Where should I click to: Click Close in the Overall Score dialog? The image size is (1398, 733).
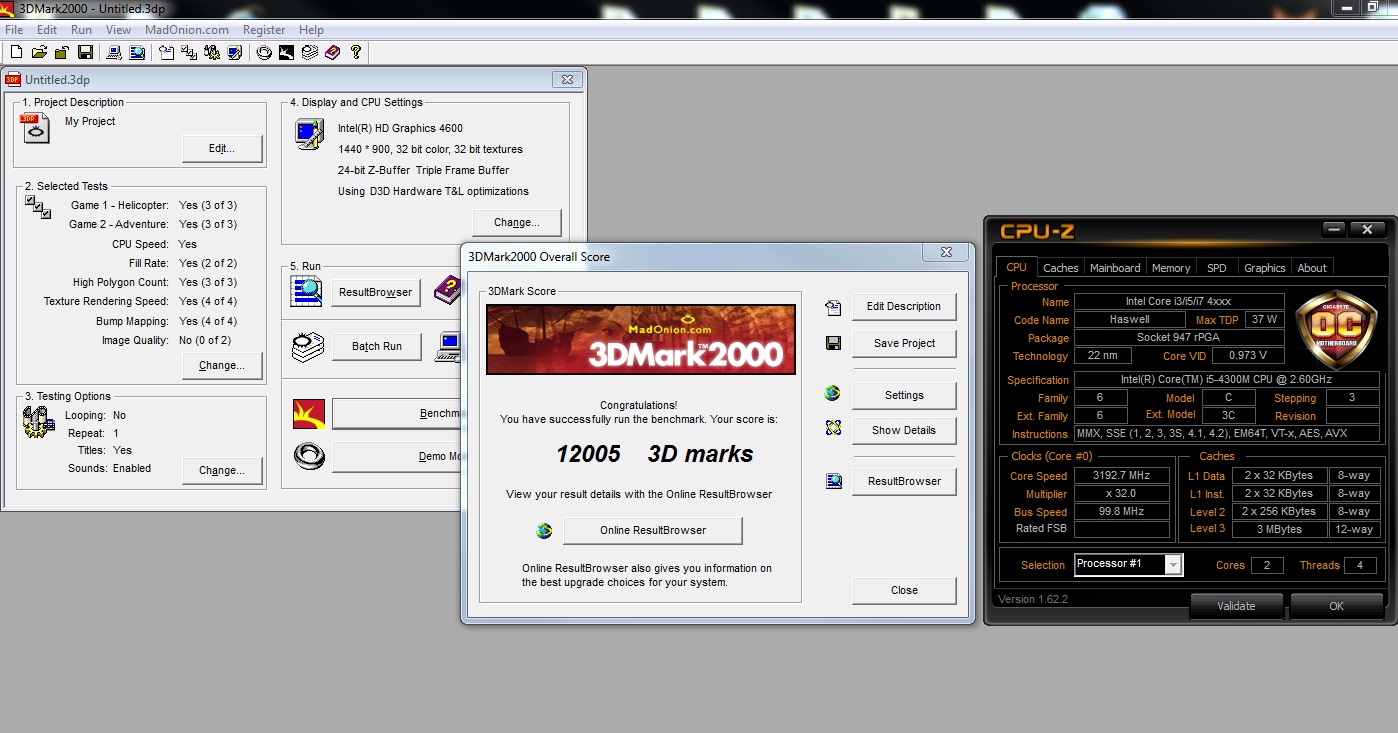coord(904,590)
